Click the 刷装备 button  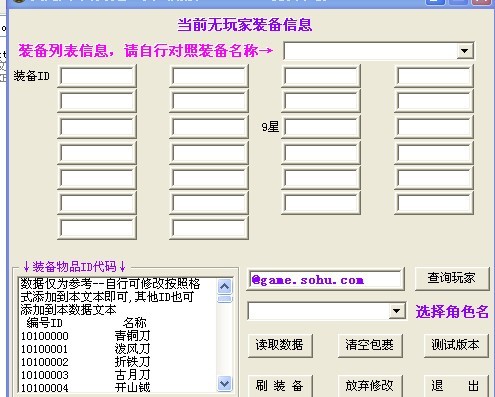tap(280, 386)
